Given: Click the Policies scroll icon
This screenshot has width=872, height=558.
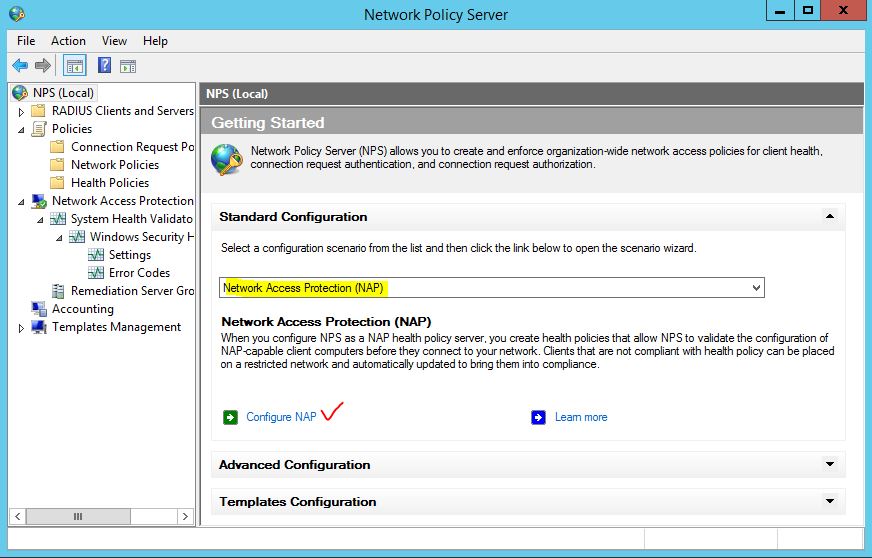Looking at the screenshot, I should coord(38,129).
